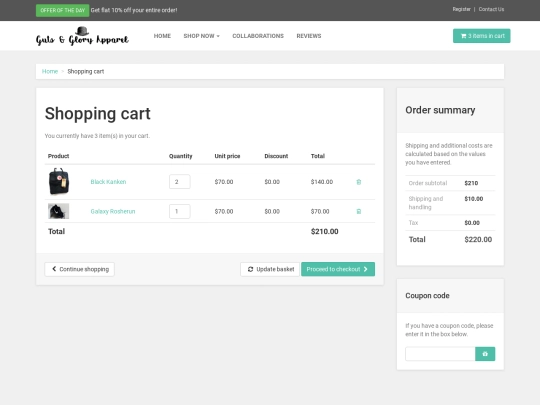Open the Reviews page
540x405 pixels.
click(309, 36)
